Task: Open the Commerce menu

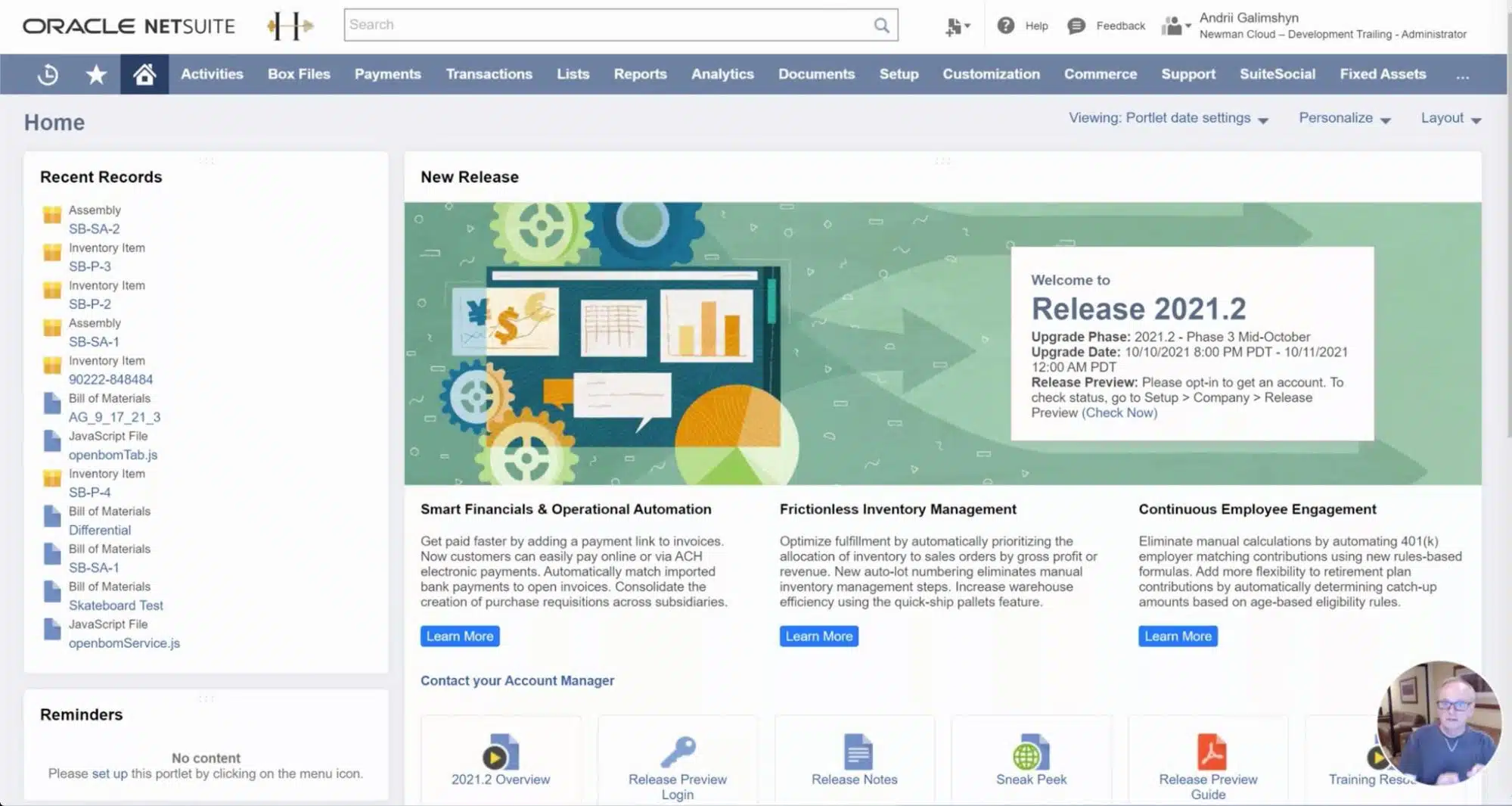Action: tap(1100, 74)
